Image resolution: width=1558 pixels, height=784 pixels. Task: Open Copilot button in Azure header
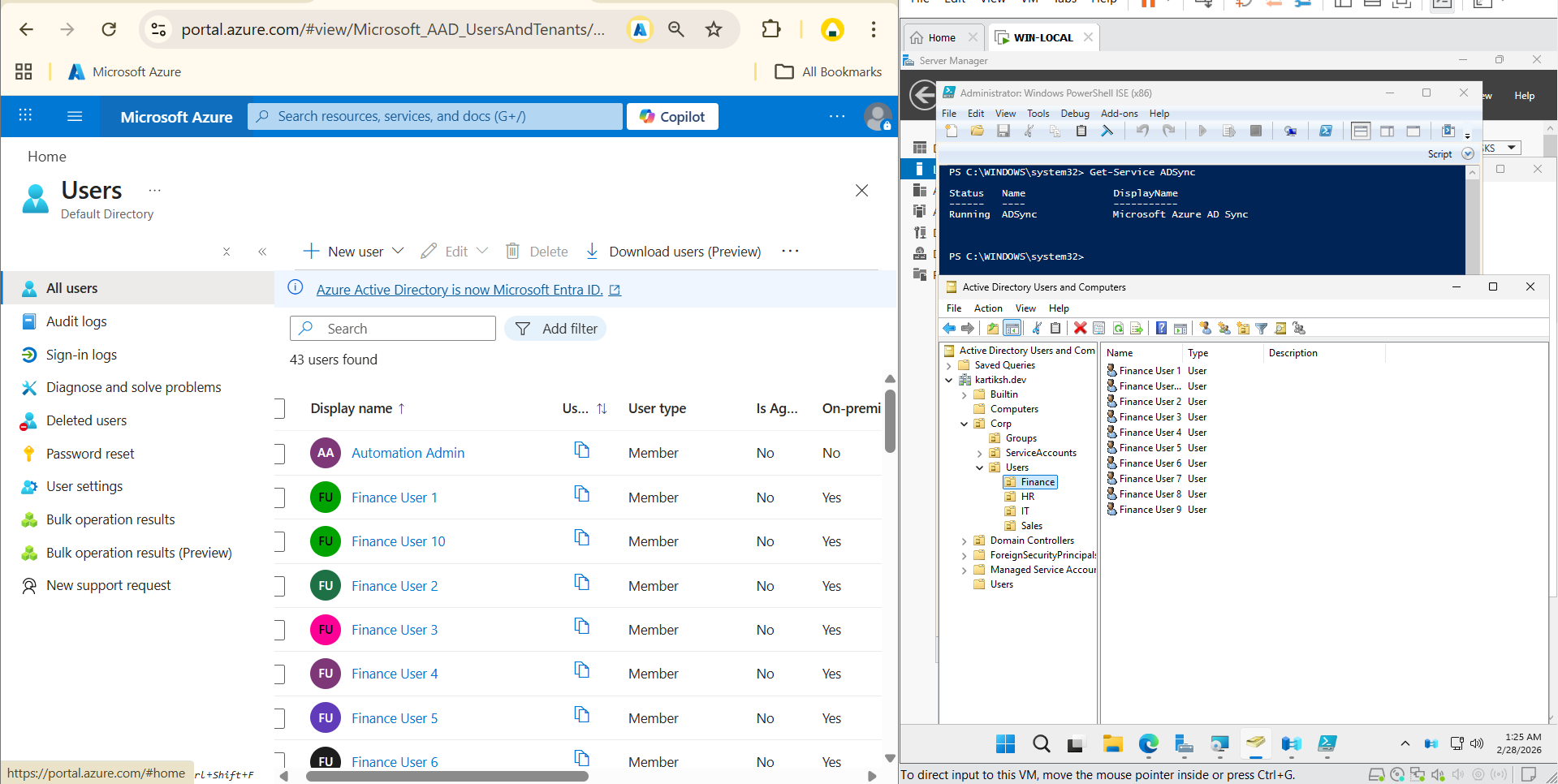point(672,117)
